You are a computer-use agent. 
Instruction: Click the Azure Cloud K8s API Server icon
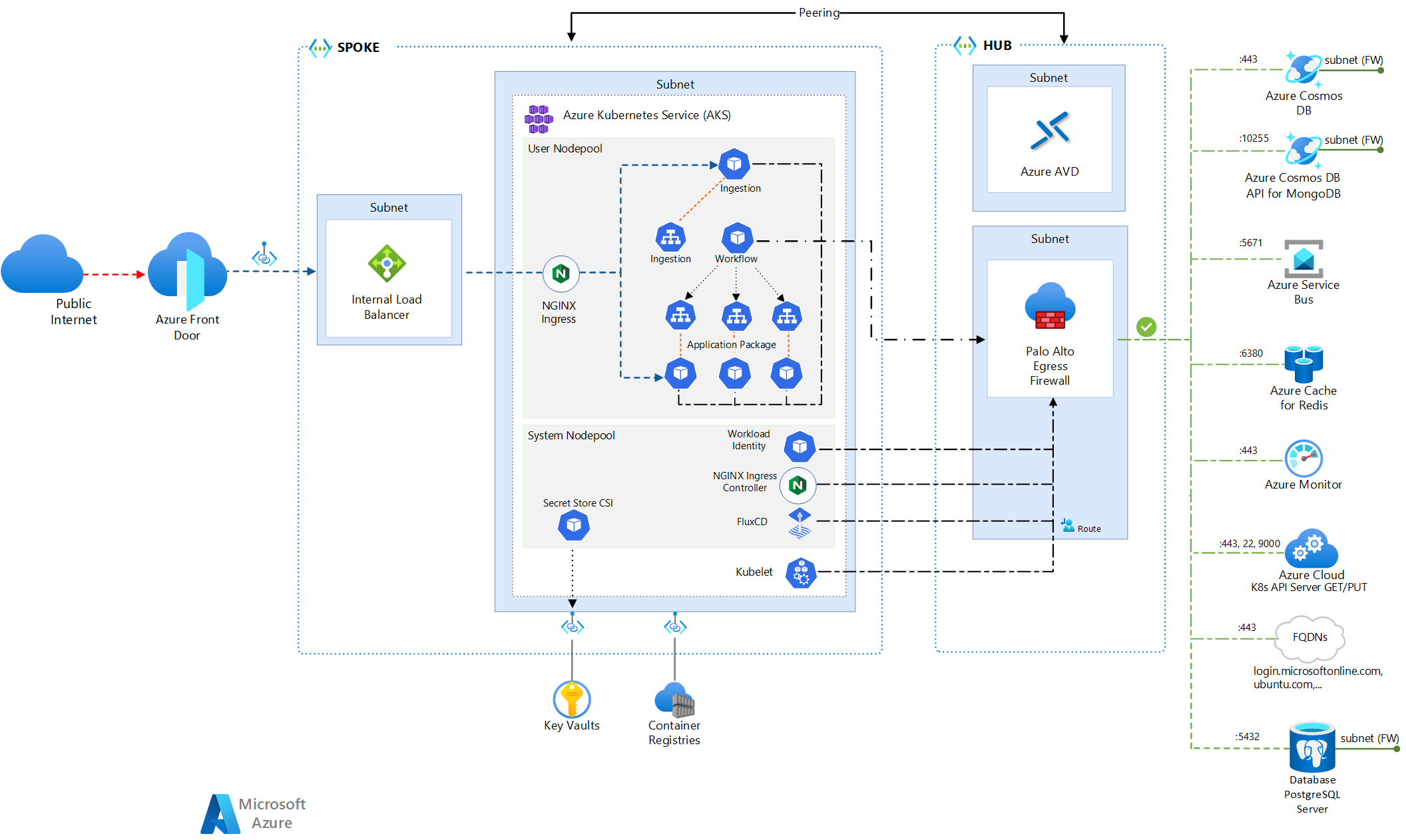tap(1311, 548)
